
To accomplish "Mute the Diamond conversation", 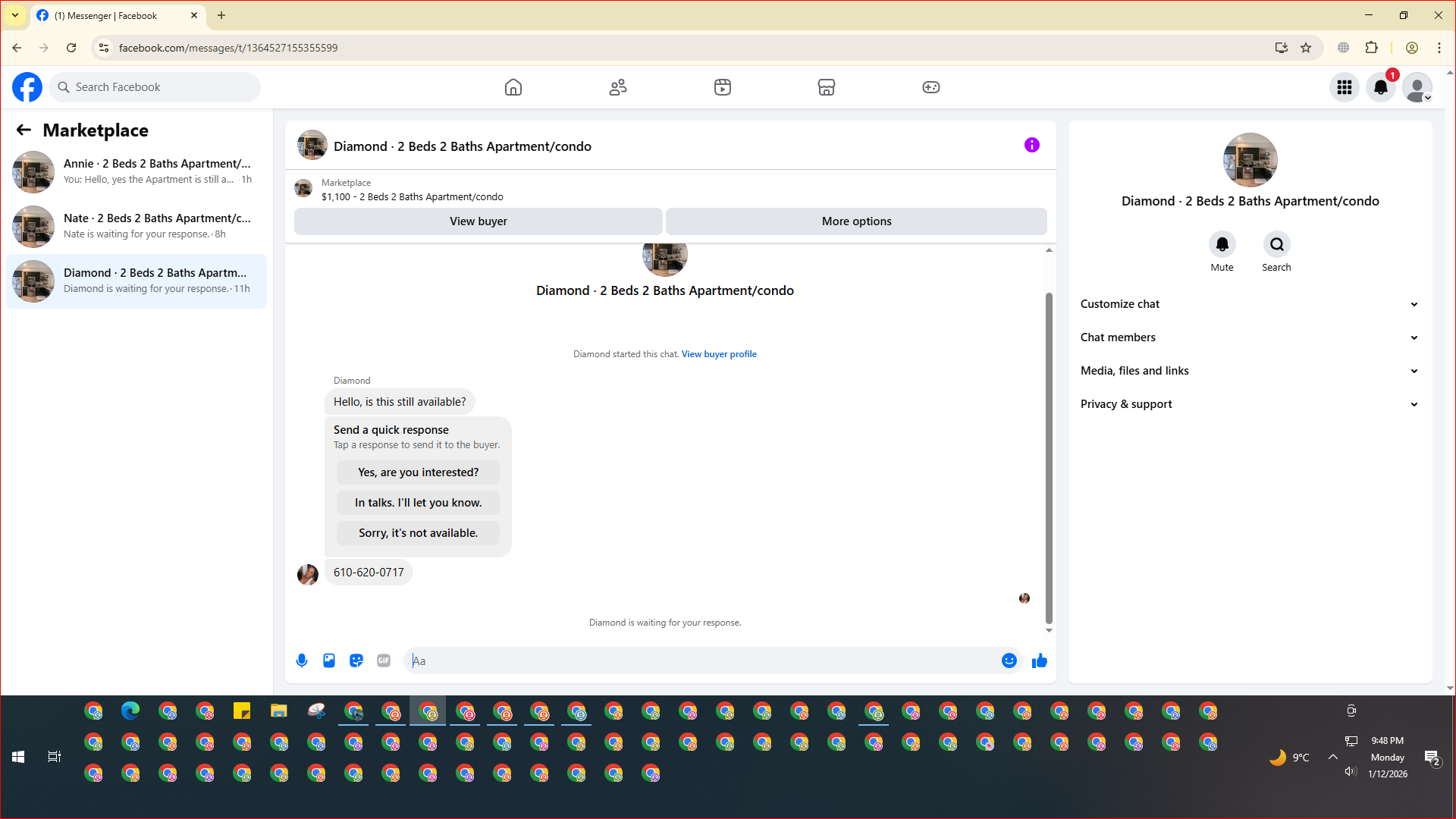I will coord(1222,245).
